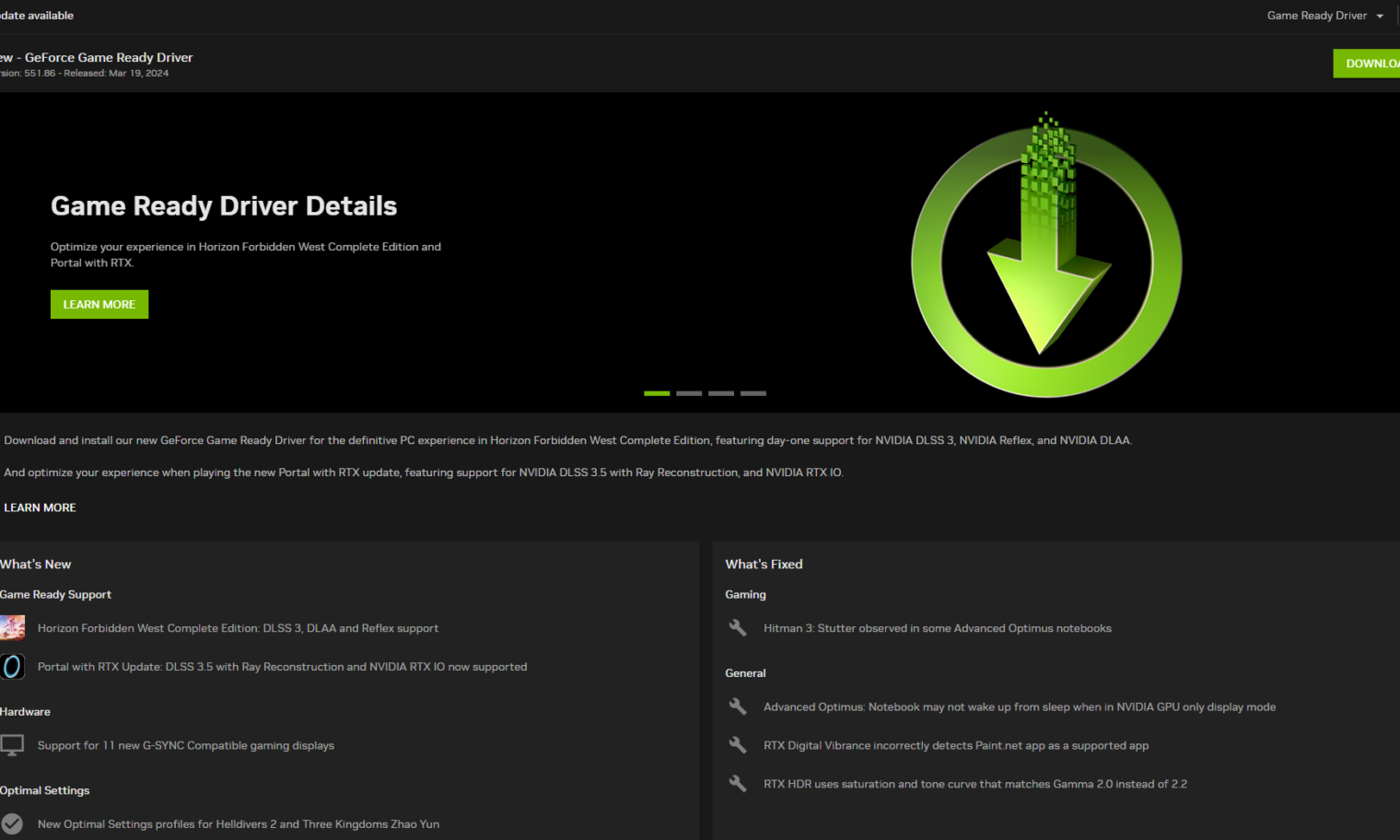Click the large green download arrow graphic
This screenshot has height=840, width=1400.
click(x=1046, y=255)
